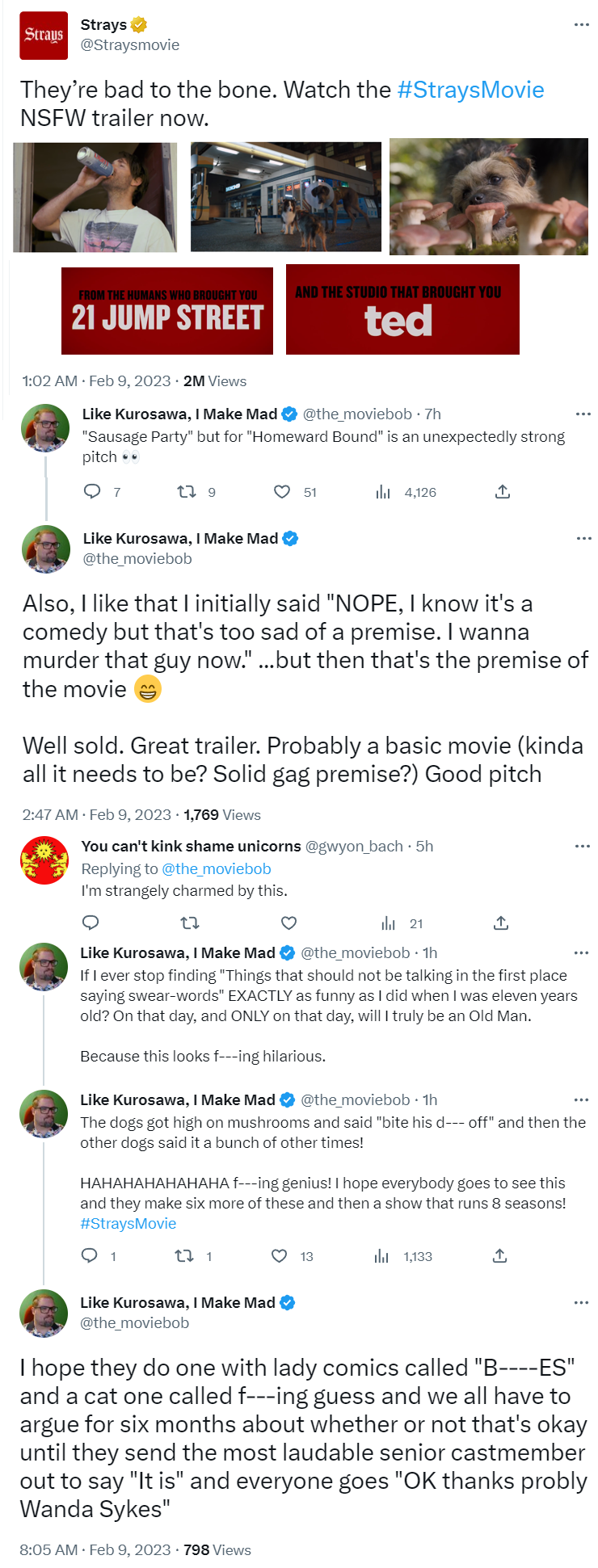Open more options on the "B----ES" tweet
This screenshot has height=1568, width=598.
[581, 1302]
